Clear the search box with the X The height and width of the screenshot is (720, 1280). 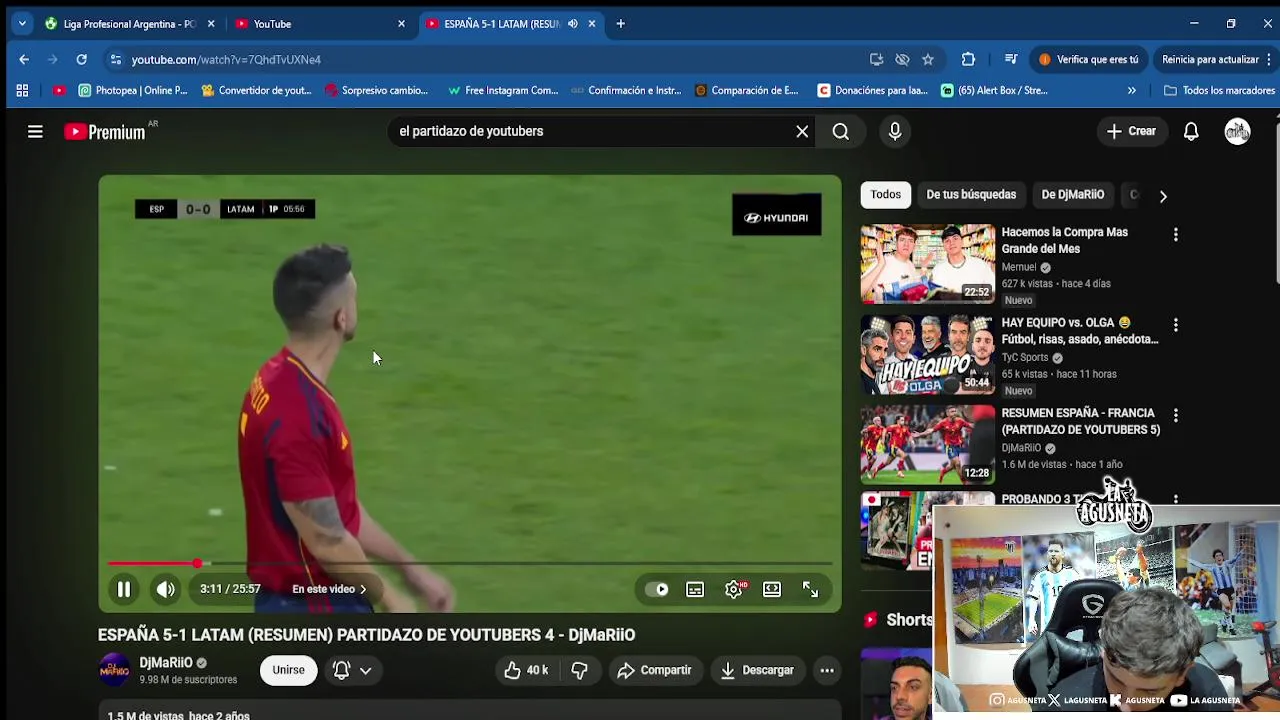(x=802, y=131)
